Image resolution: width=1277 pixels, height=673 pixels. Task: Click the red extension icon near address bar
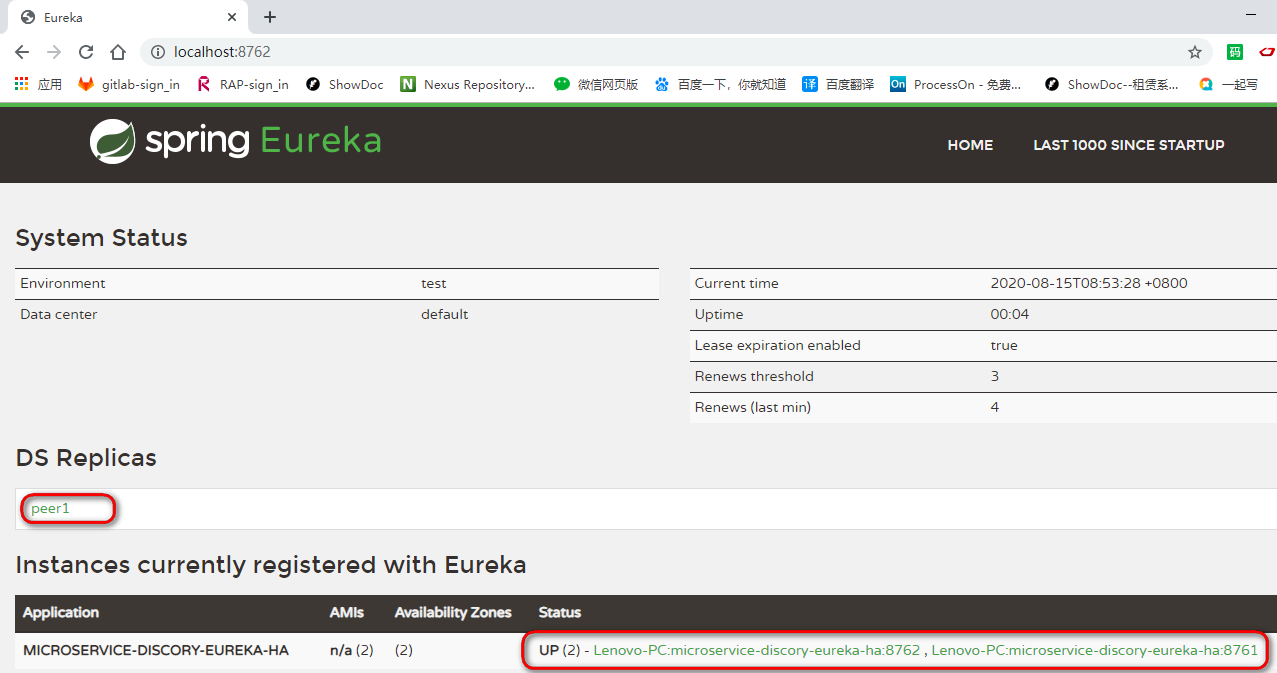1268,51
